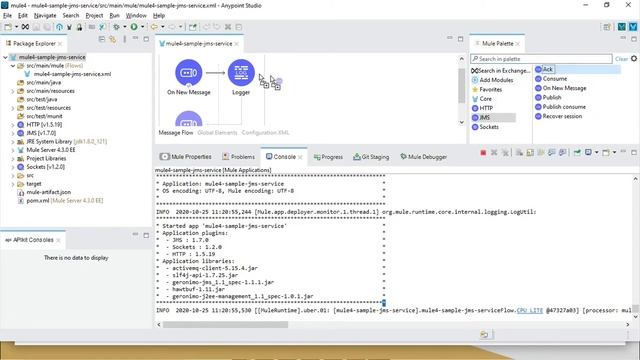Viewport: 640px width, 360px height.
Task: Open the Project menu
Action: tap(94, 16)
